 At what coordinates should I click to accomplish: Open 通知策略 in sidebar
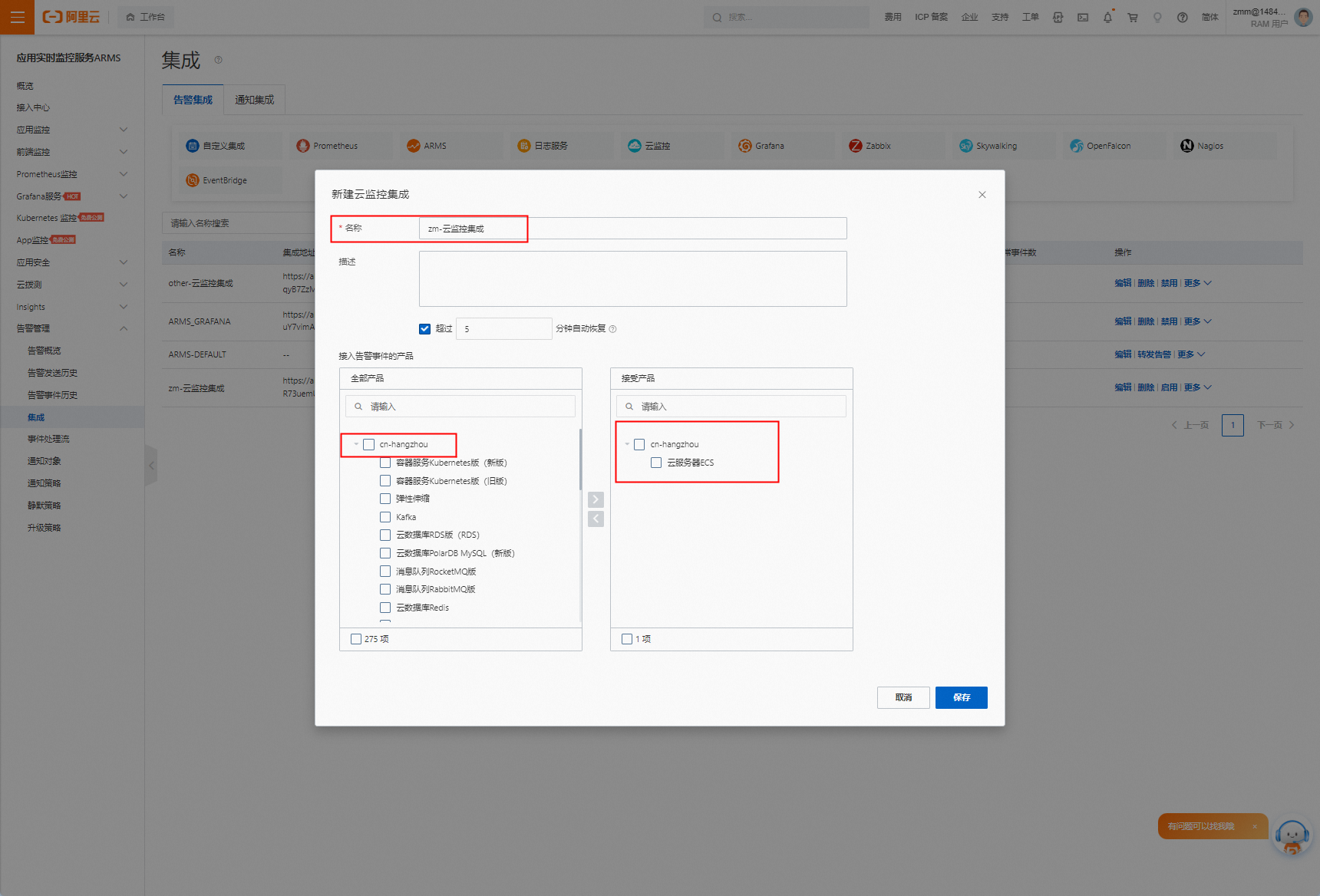[44, 483]
